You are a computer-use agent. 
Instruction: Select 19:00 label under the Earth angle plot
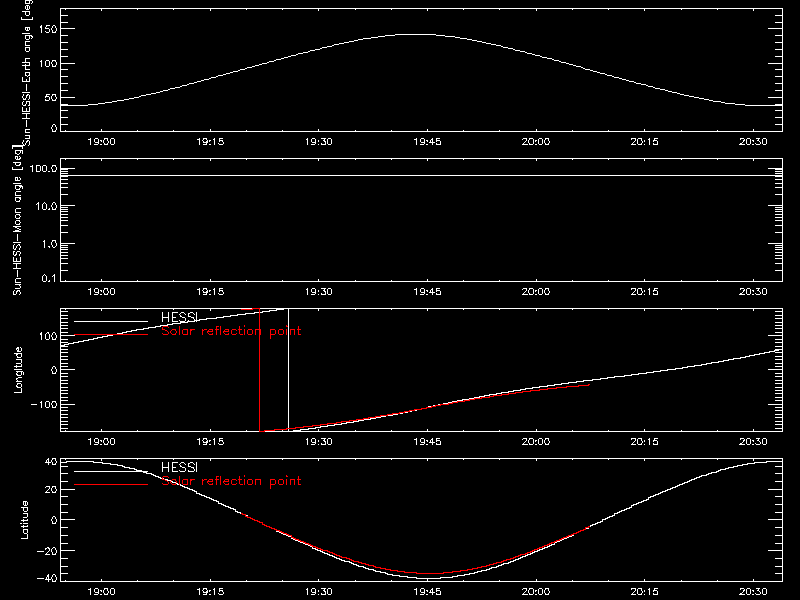101,142
